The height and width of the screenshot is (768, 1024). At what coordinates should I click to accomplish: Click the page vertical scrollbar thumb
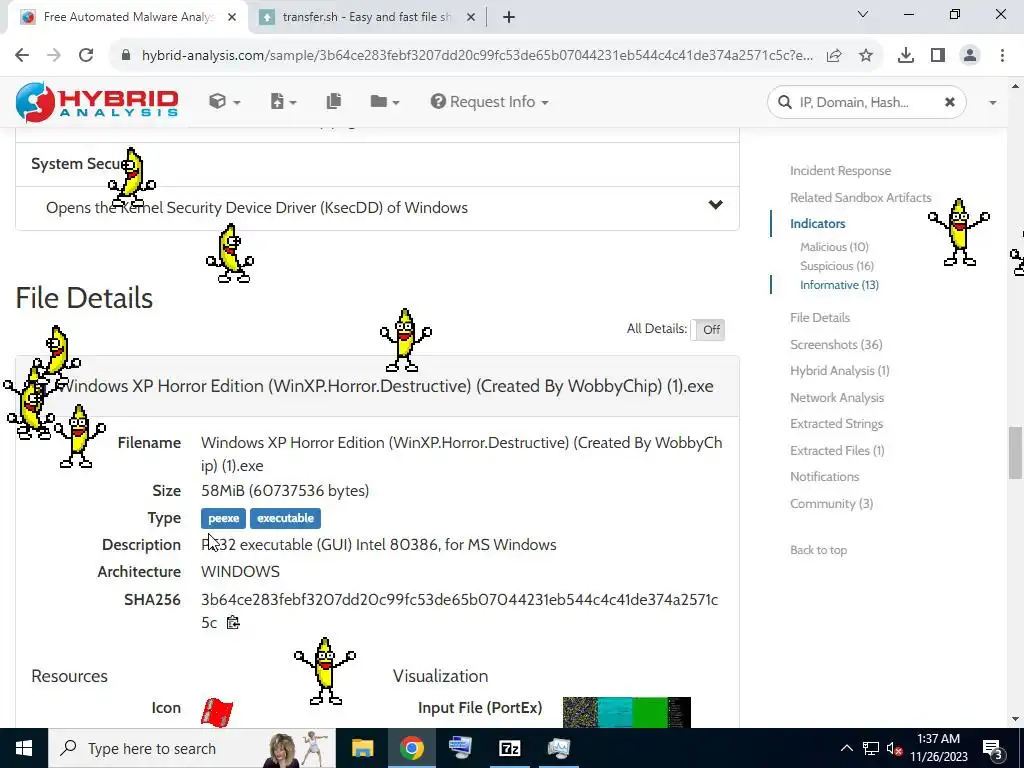coord(1015,452)
